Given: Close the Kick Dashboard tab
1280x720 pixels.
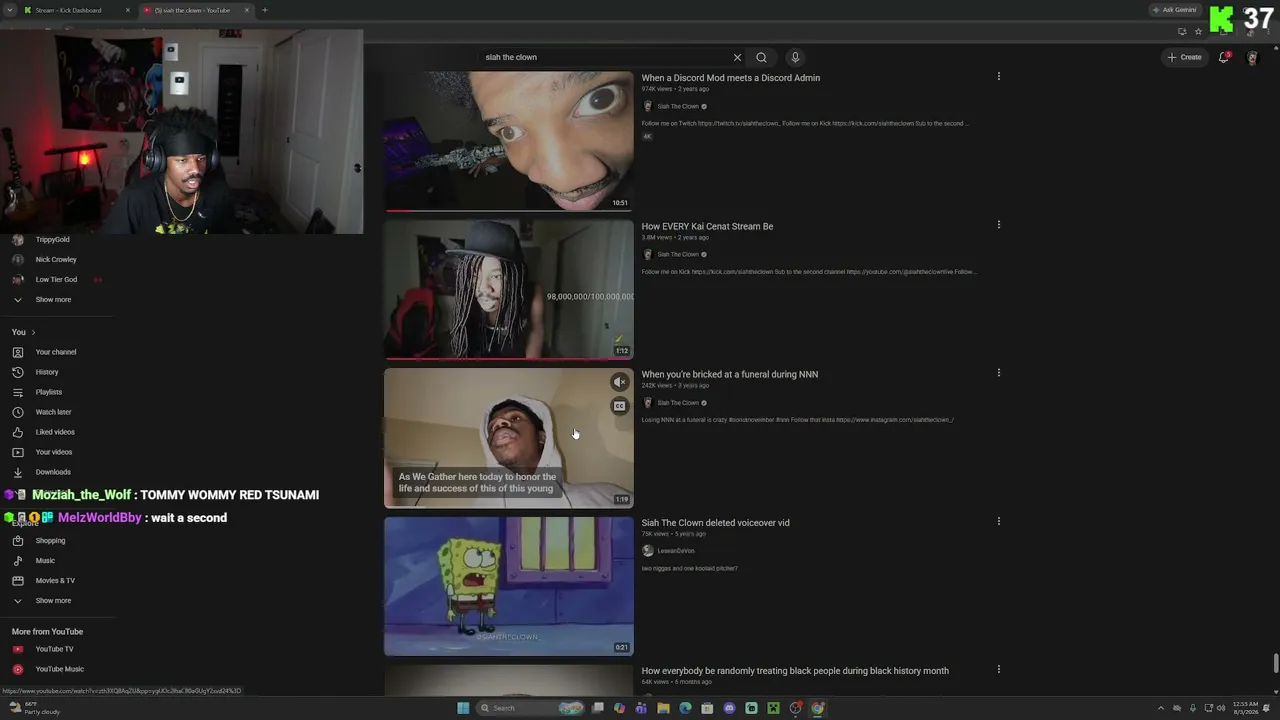Looking at the screenshot, I should 128,10.
